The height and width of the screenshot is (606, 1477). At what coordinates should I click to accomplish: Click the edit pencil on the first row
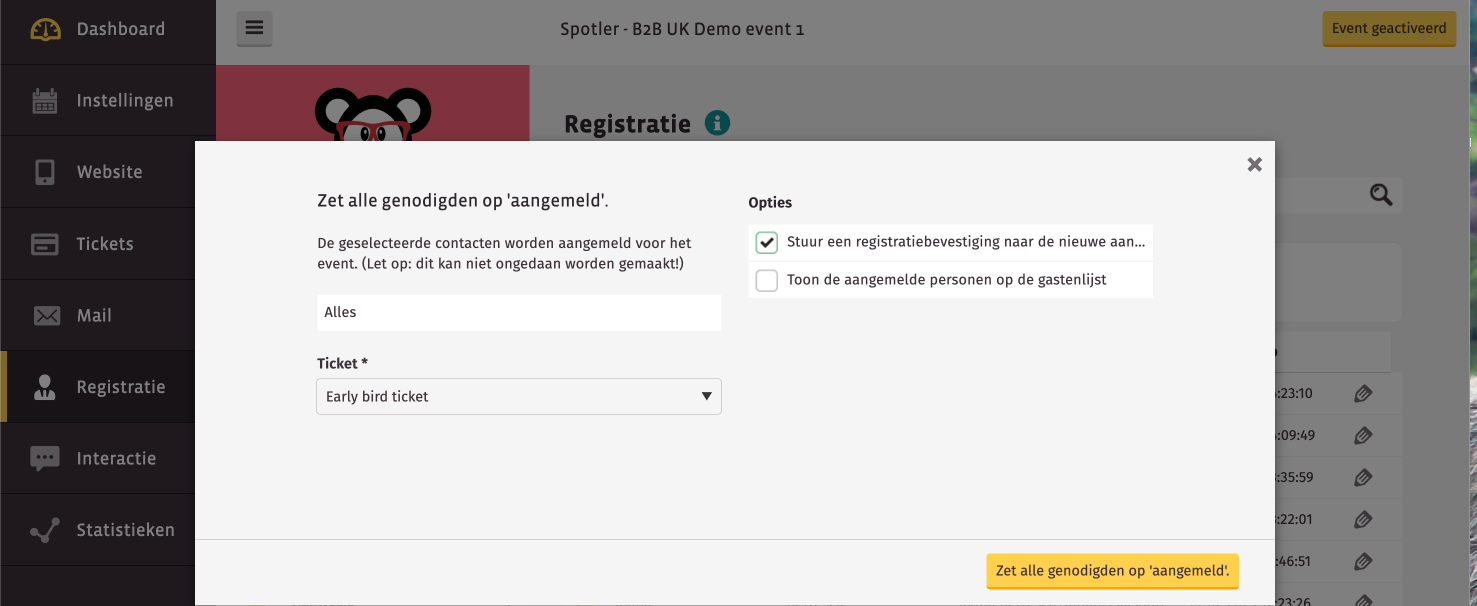[1362, 394]
